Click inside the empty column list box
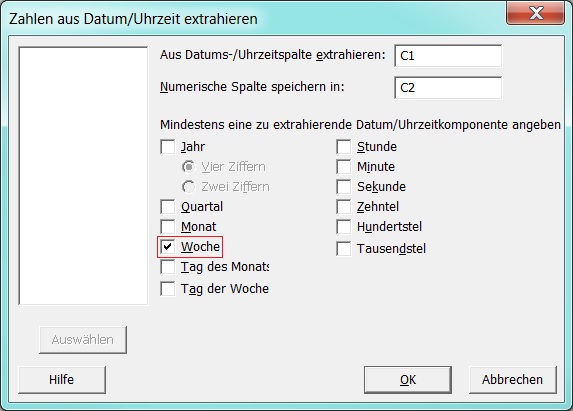The height and width of the screenshot is (411, 573). (x=83, y=175)
